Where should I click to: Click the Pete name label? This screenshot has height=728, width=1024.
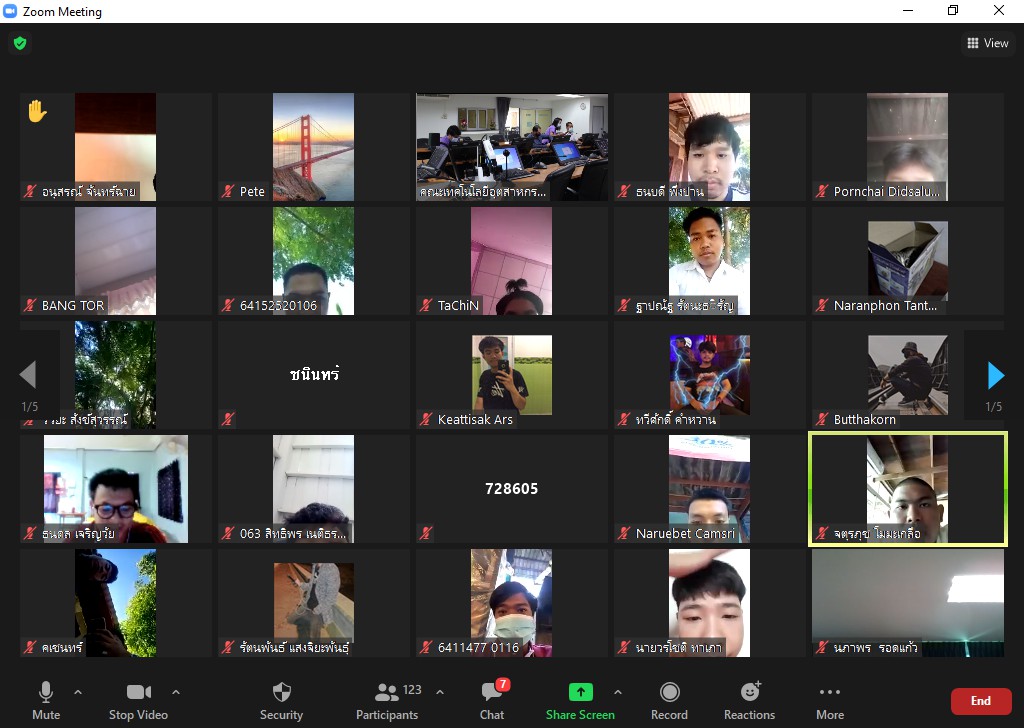tap(252, 191)
